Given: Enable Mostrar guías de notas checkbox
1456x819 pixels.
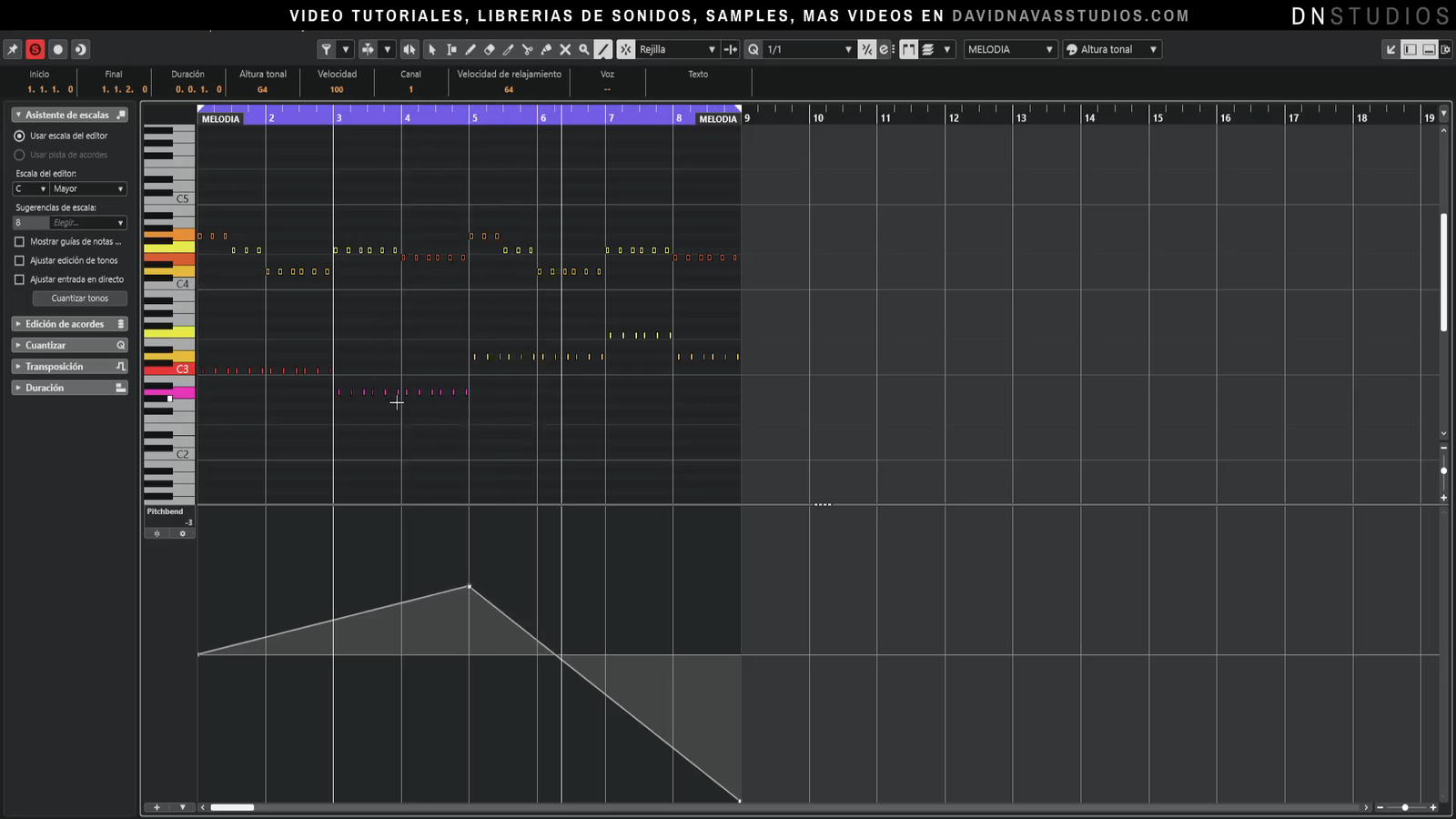Looking at the screenshot, I should [19, 242].
